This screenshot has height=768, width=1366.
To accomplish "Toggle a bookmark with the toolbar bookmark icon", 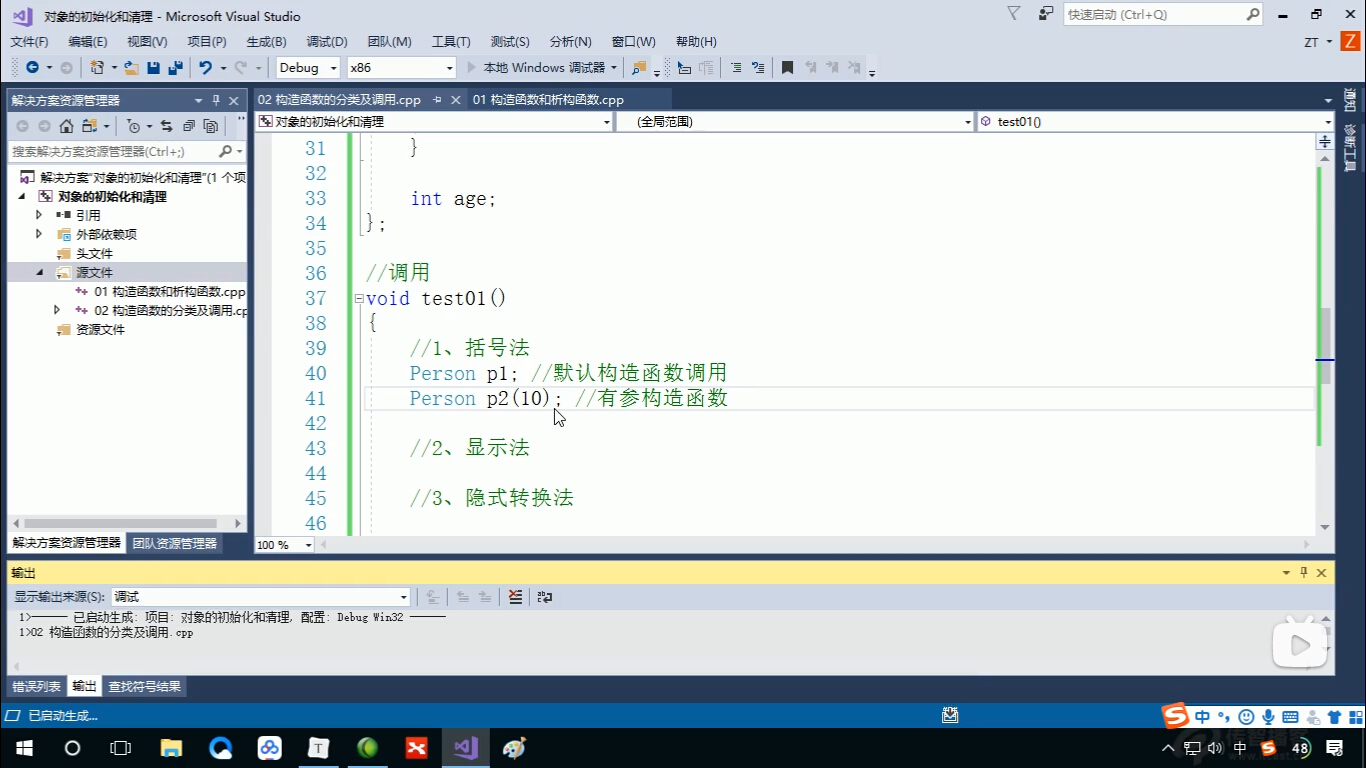I will click(787, 67).
